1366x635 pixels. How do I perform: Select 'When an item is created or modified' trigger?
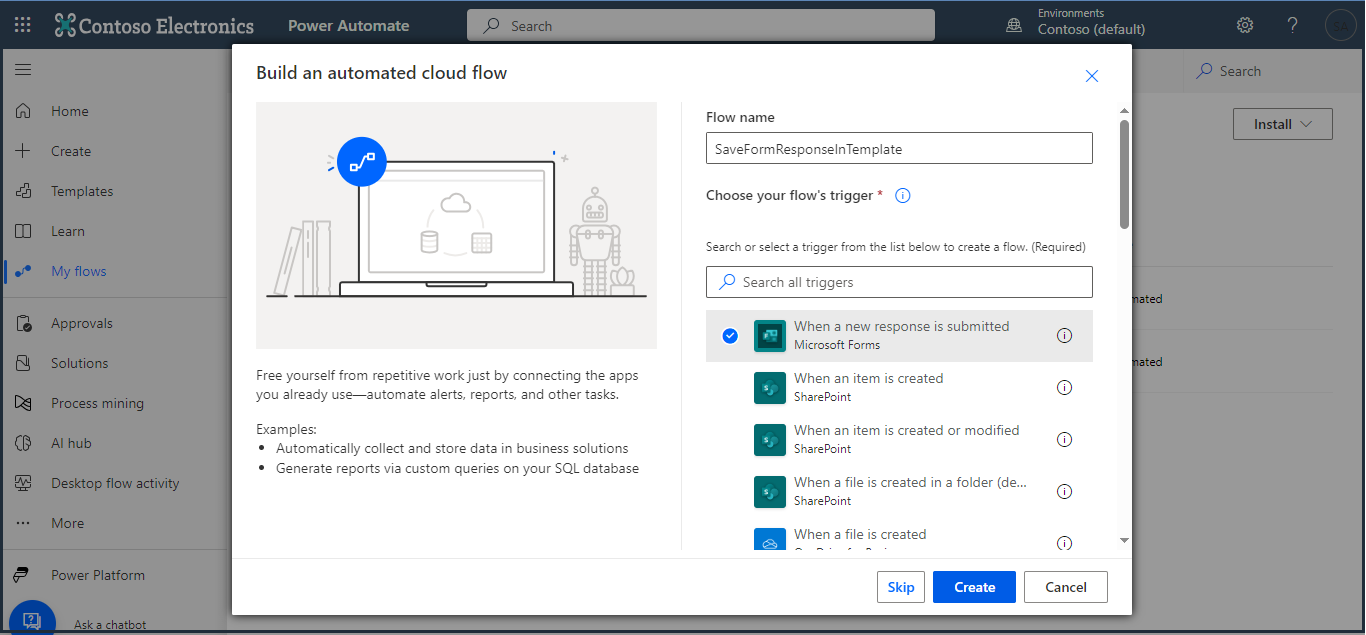tap(906, 439)
